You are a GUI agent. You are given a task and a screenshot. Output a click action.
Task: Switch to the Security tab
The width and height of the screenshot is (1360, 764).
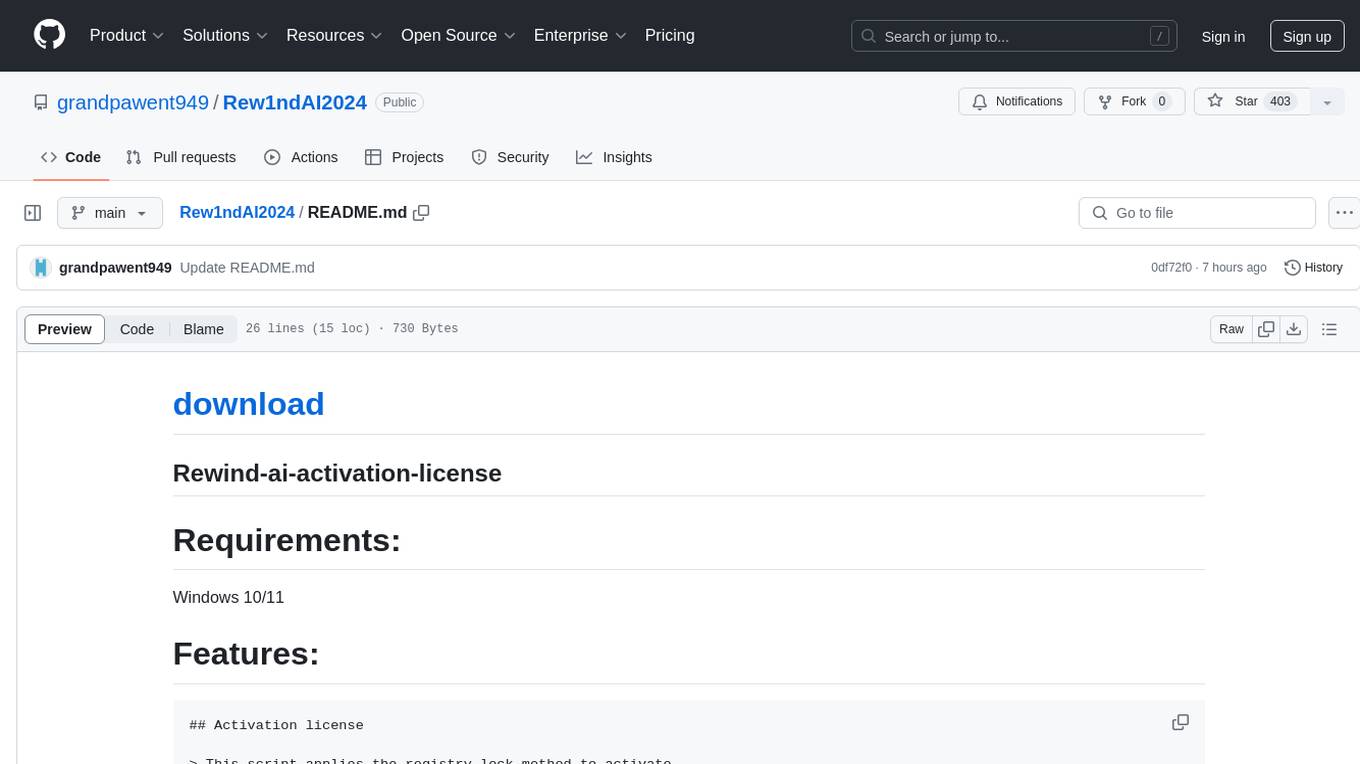tap(510, 157)
